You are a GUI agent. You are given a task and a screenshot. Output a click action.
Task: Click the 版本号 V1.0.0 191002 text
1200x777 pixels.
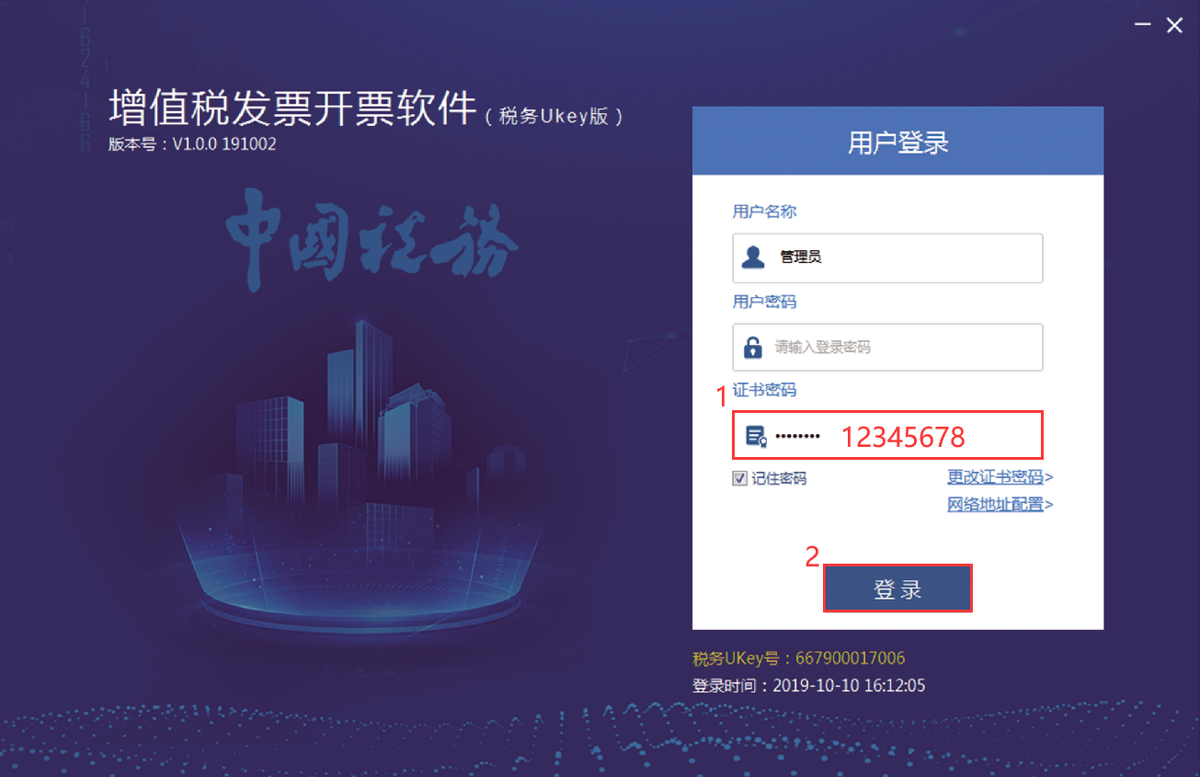coord(192,144)
